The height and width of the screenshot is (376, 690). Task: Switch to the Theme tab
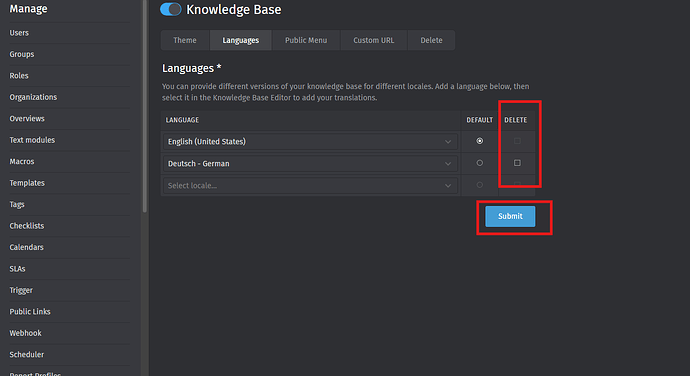click(x=185, y=40)
